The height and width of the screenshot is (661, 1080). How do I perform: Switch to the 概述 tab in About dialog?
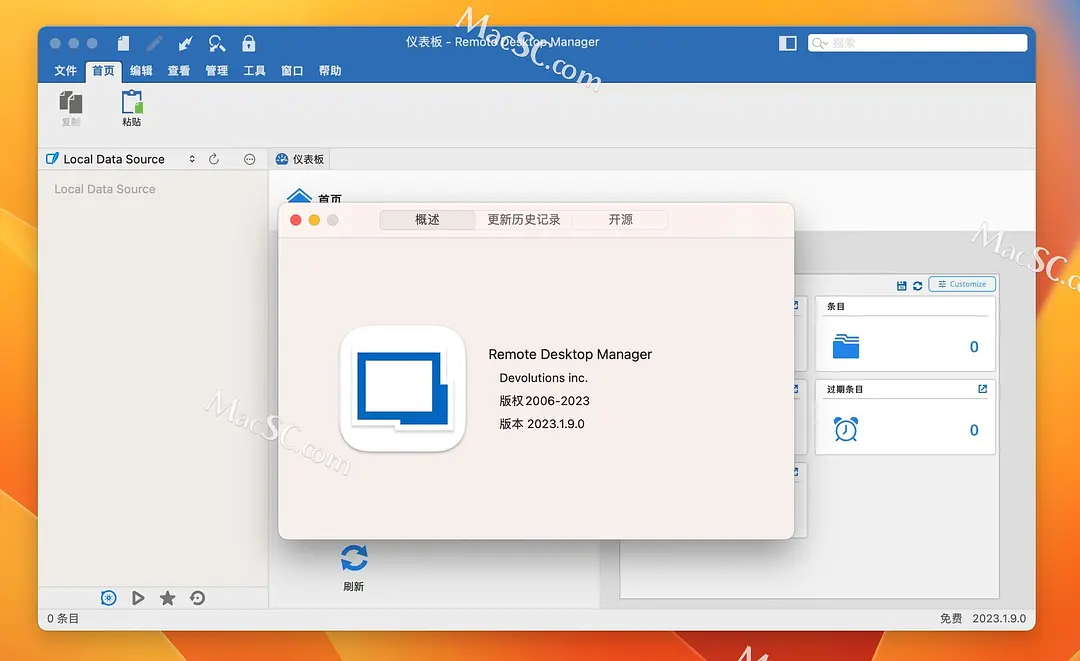[427, 220]
